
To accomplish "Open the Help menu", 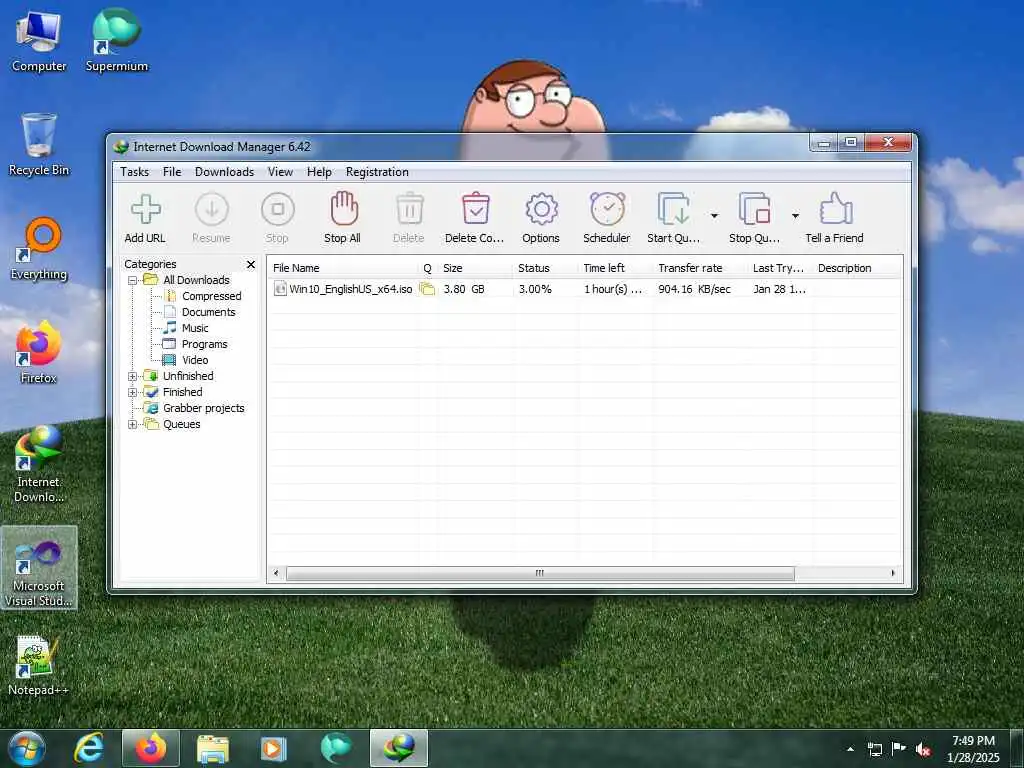I will 319,172.
